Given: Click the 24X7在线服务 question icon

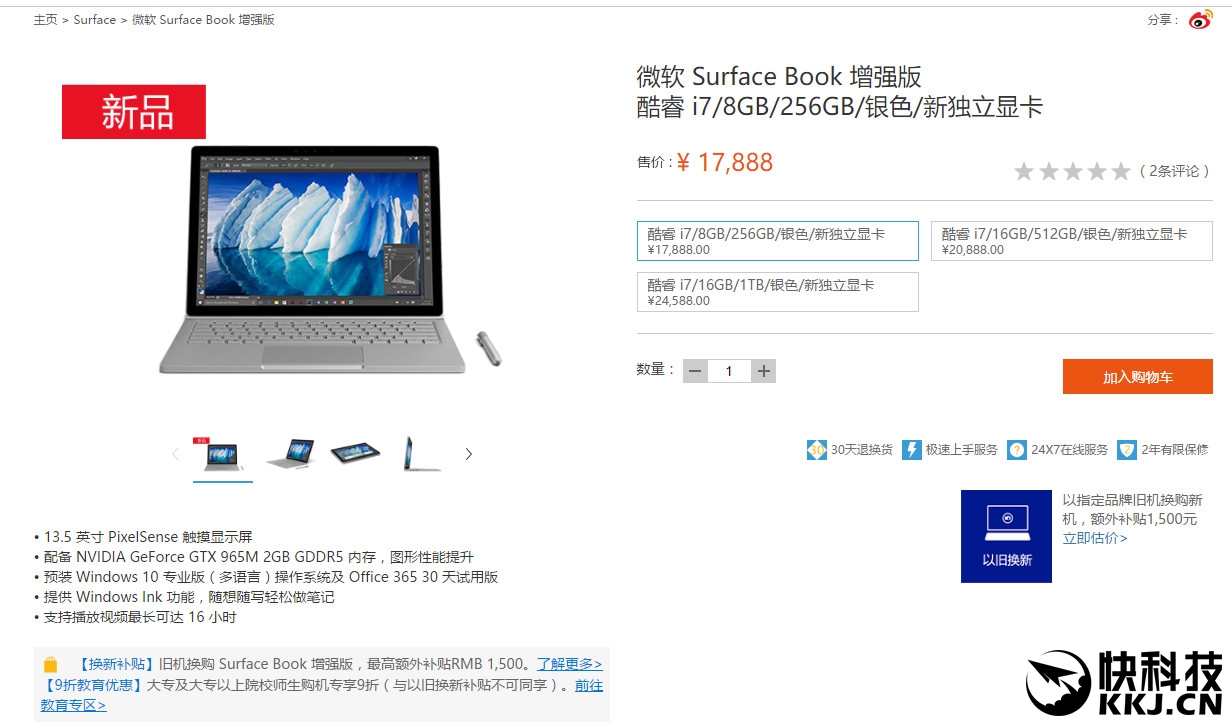Looking at the screenshot, I should pos(1017,450).
